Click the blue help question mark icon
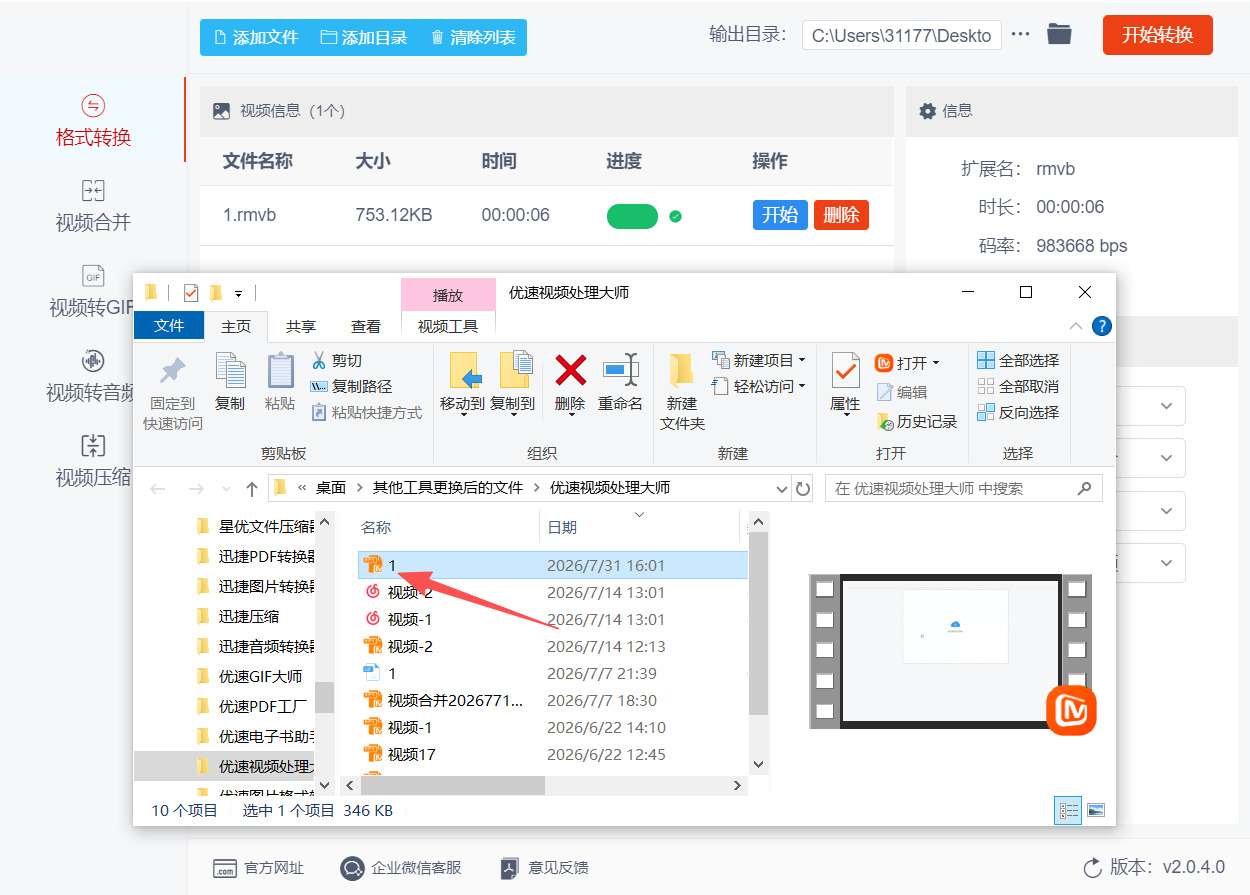The image size is (1250, 895). point(1101,326)
